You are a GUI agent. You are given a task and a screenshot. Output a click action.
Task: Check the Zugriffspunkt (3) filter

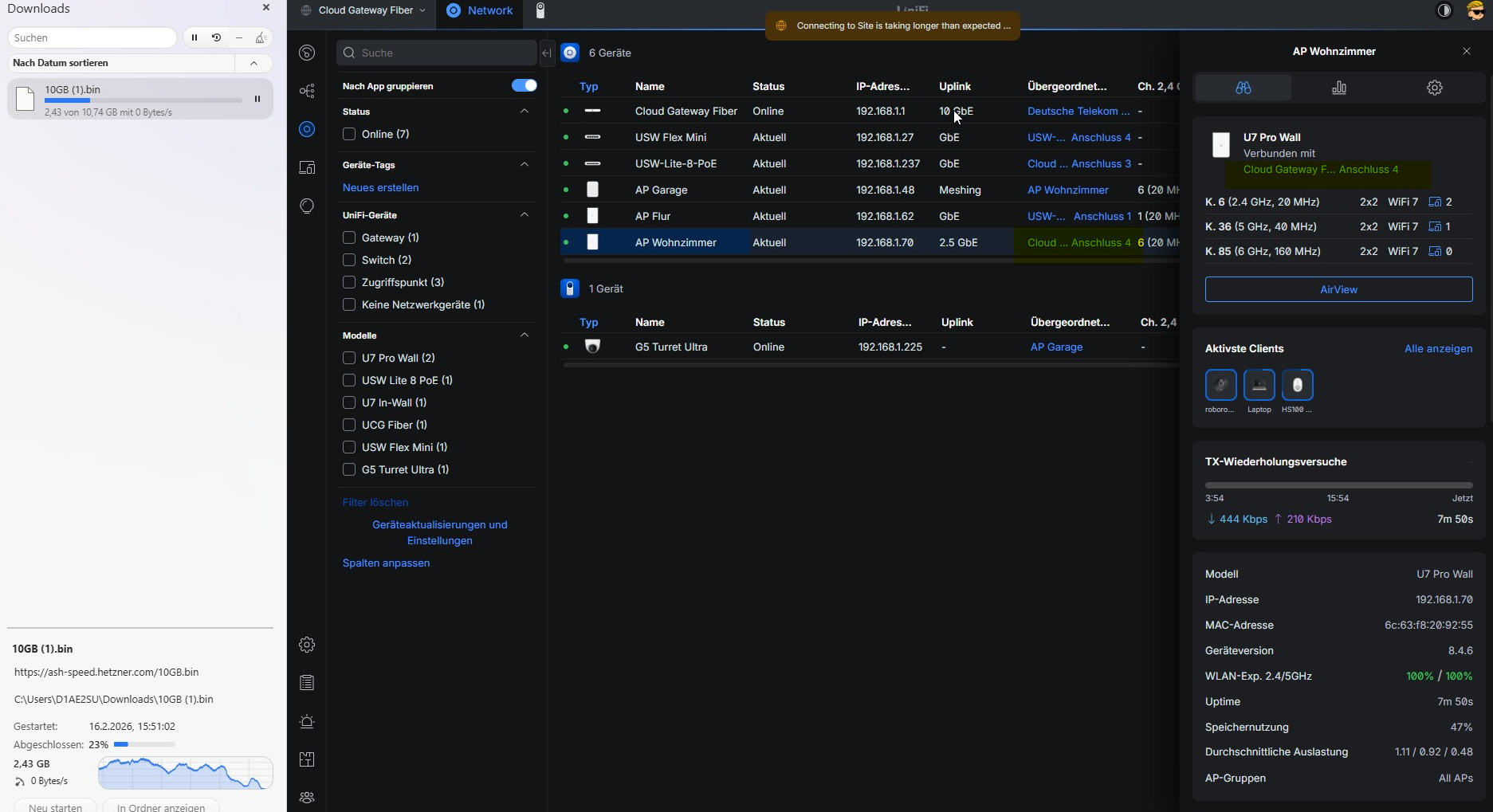click(x=349, y=282)
